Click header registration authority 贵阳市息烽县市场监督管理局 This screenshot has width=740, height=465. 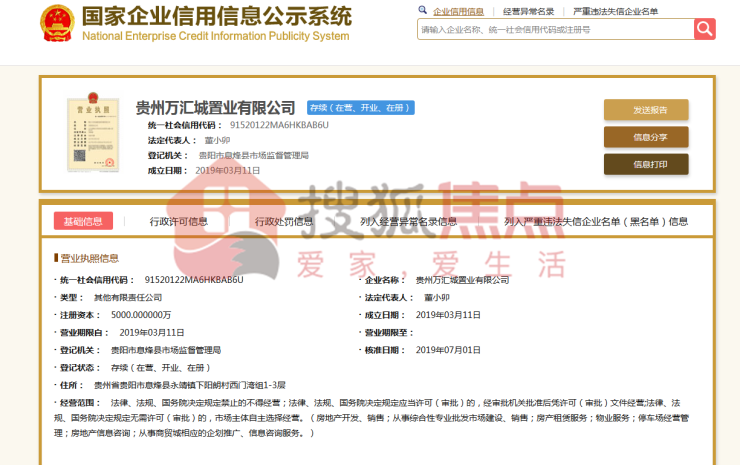tap(253, 155)
